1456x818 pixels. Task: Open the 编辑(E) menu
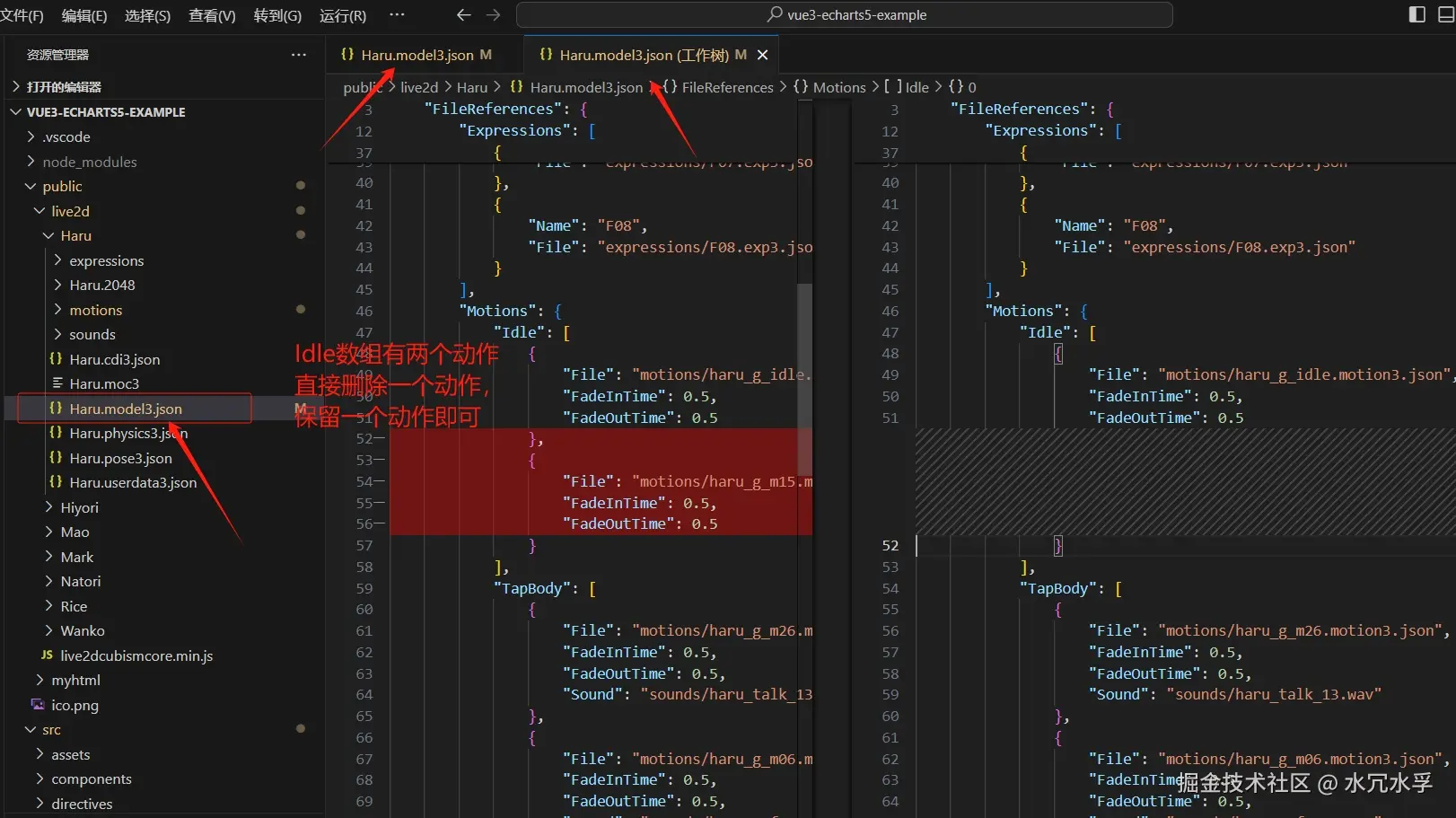click(x=84, y=15)
